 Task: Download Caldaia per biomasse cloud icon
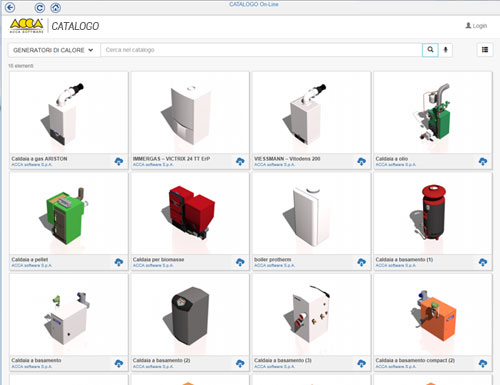point(240,262)
